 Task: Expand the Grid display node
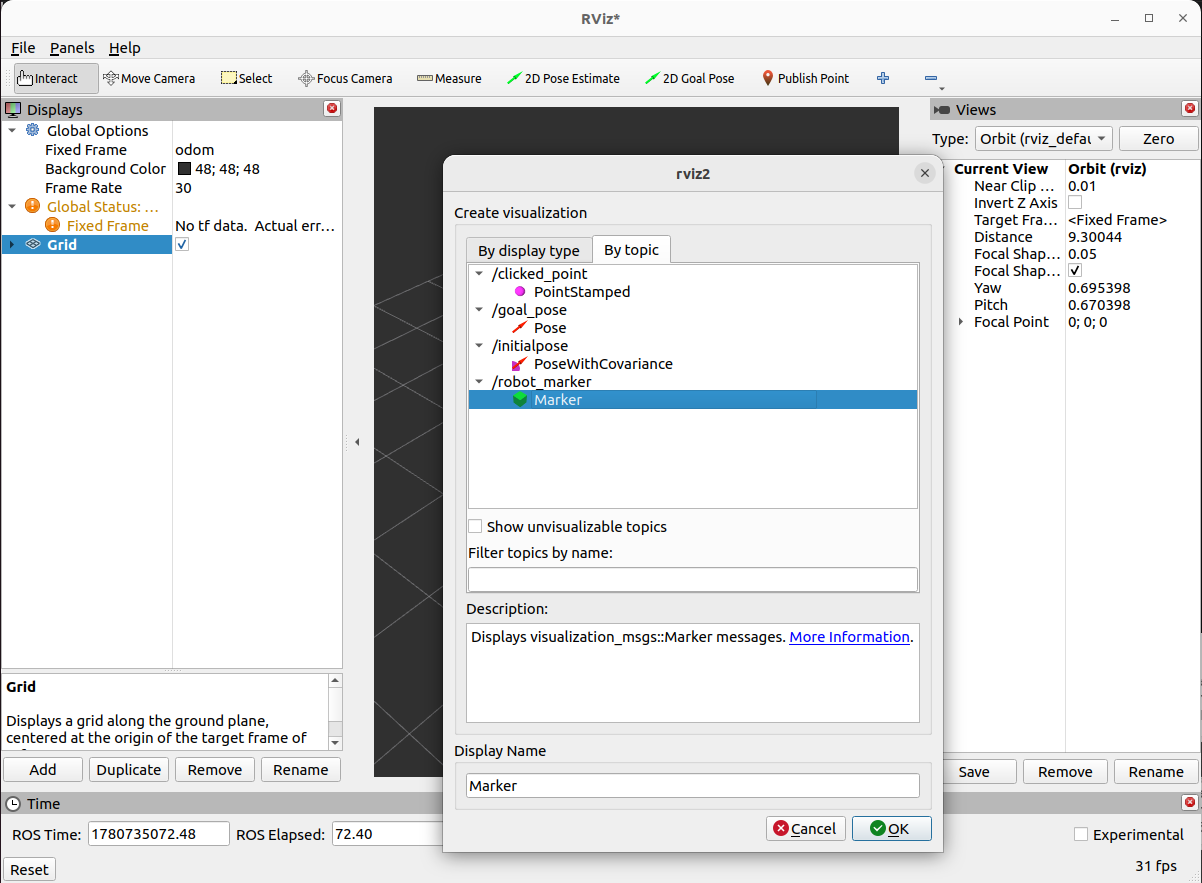click(12, 245)
